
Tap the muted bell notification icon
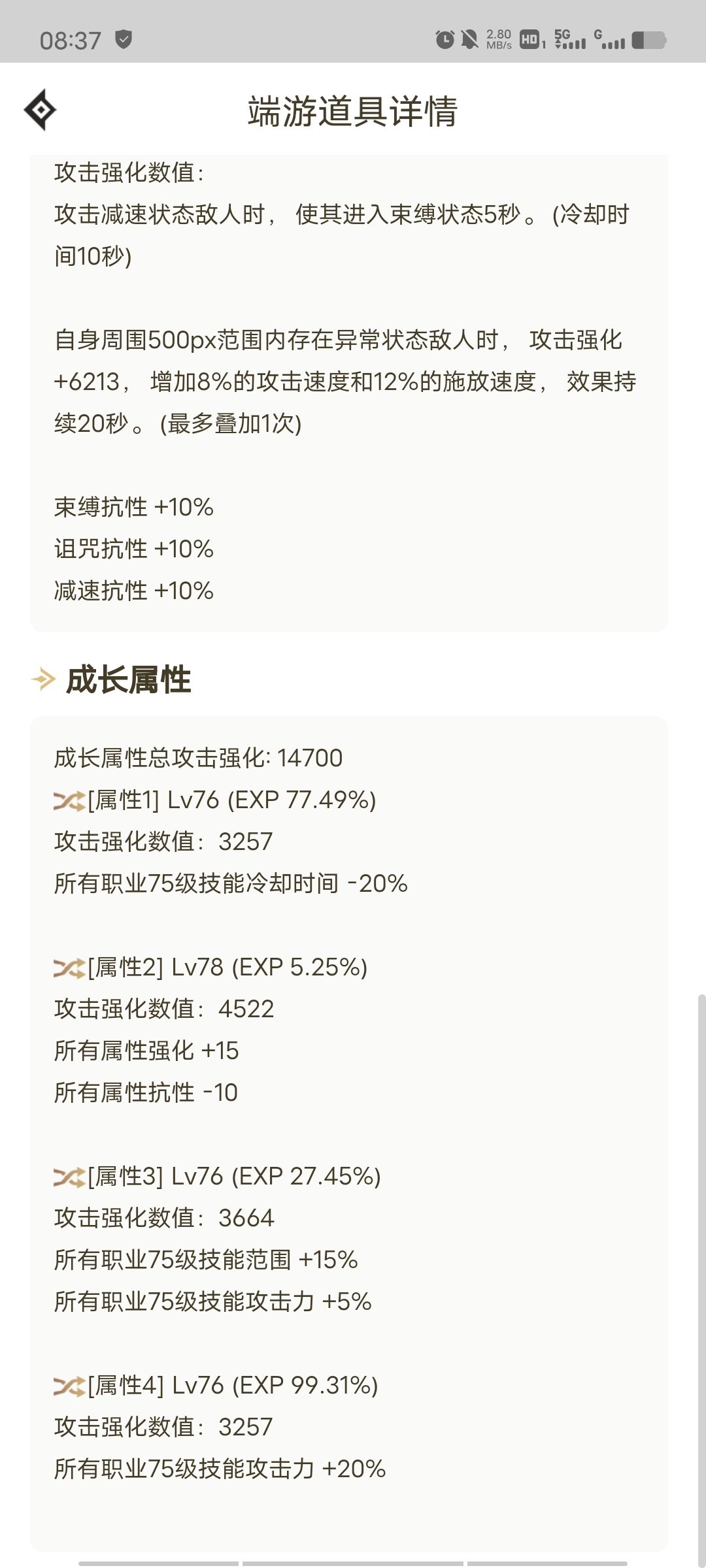click(x=469, y=40)
